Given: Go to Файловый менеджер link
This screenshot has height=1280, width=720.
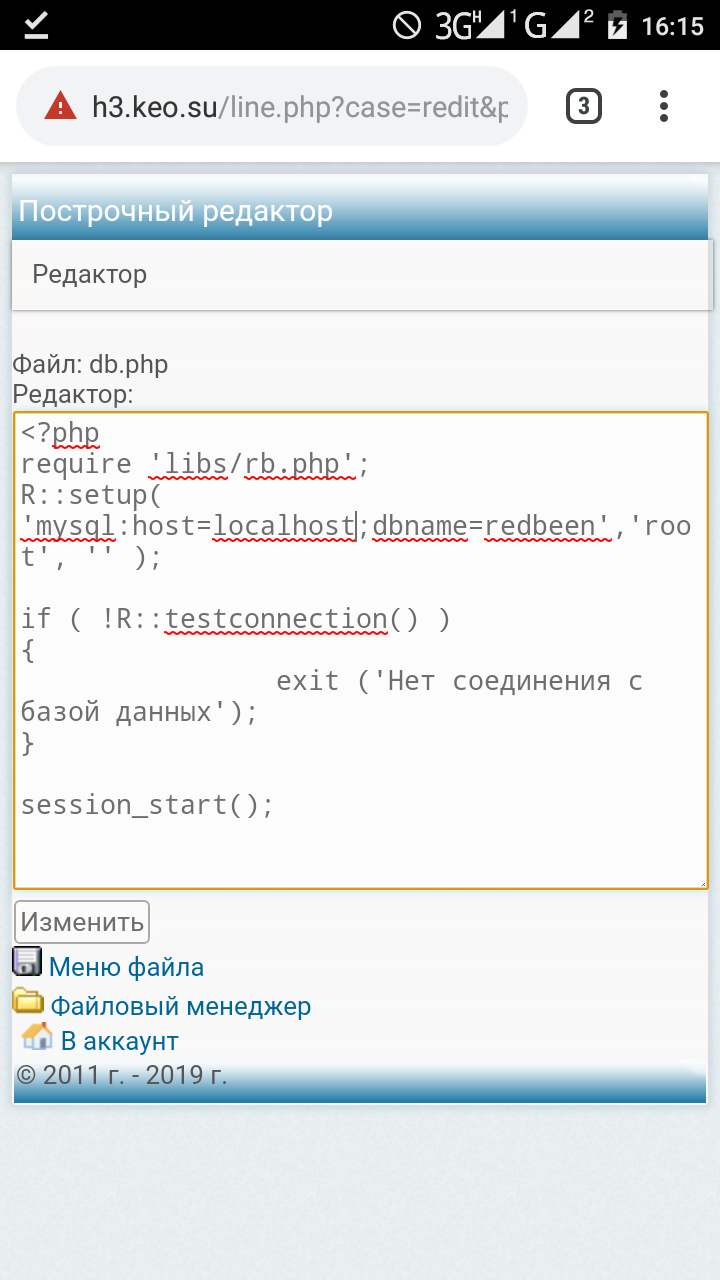Looking at the screenshot, I should click(x=181, y=1006).
